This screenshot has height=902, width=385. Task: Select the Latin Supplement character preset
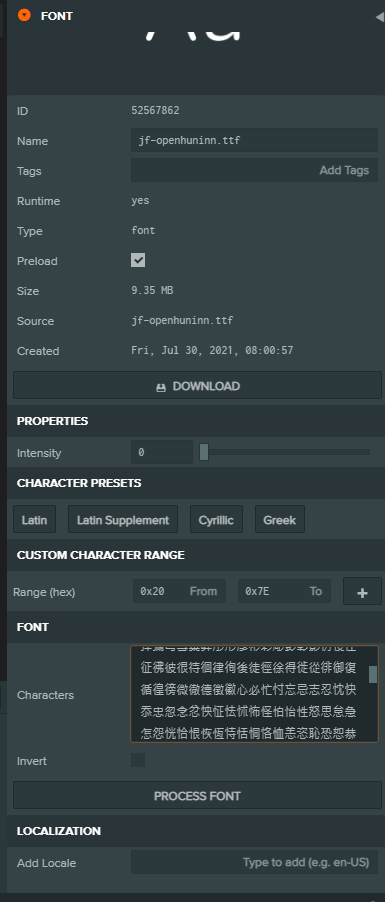123,519
